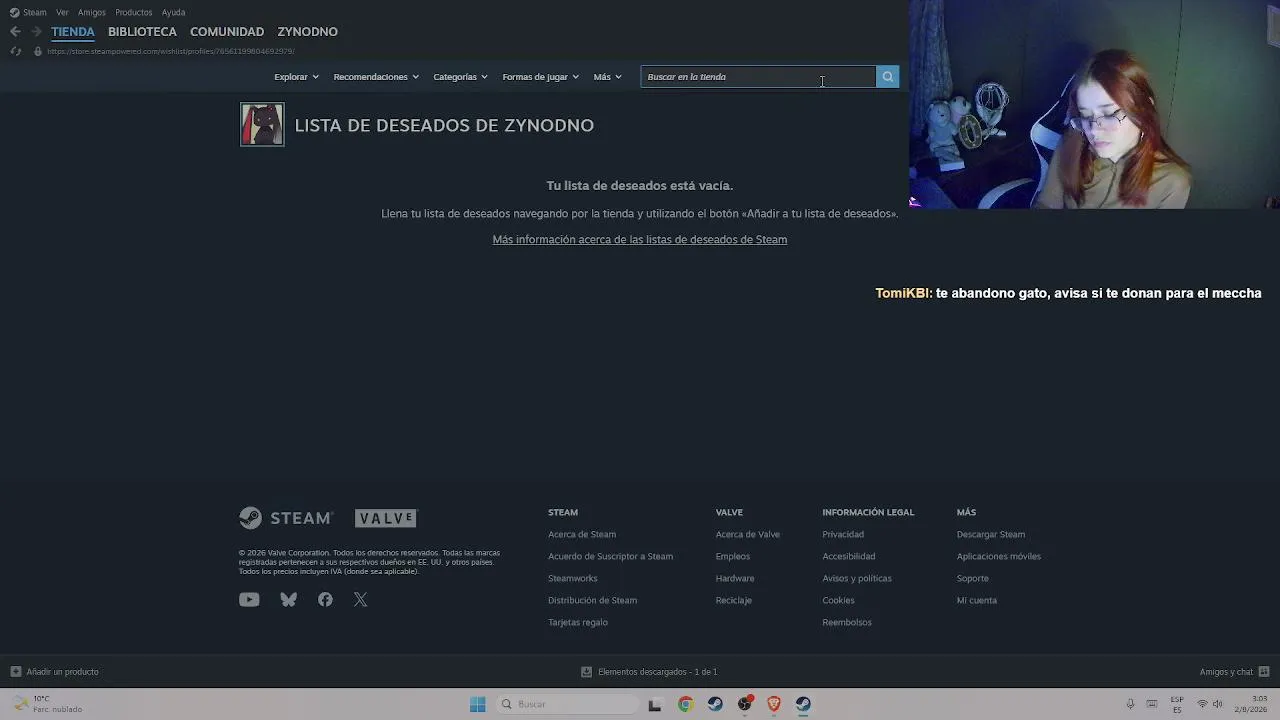Open the Ayuda menu
Image resolution: width=1280 pixels, height=720 pixels.
click(174, 12)
